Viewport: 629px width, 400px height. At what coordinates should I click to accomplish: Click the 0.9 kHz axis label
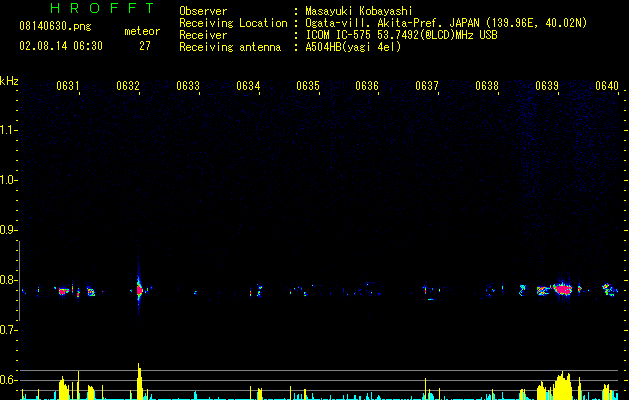click(x=8, y=230)
